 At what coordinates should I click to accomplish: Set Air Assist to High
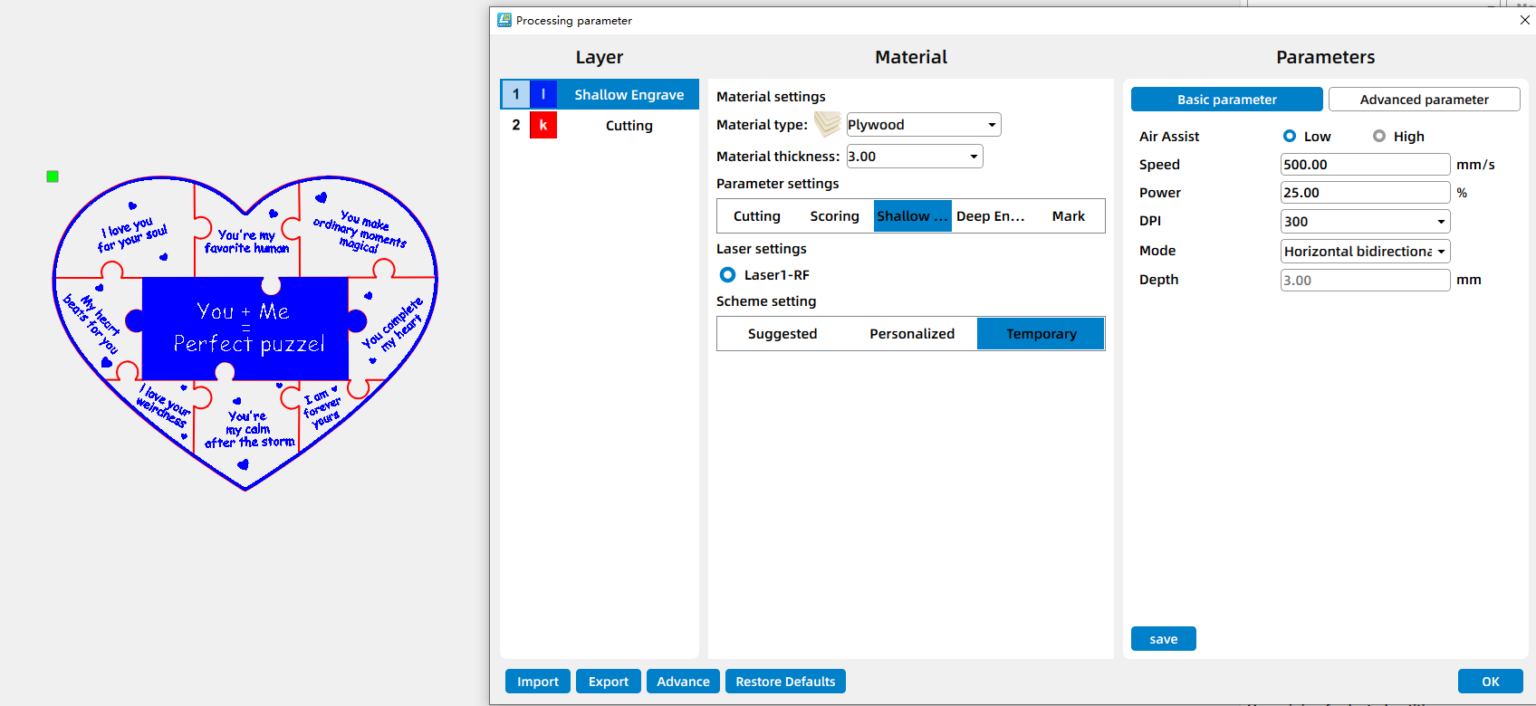coord(1379,136)
